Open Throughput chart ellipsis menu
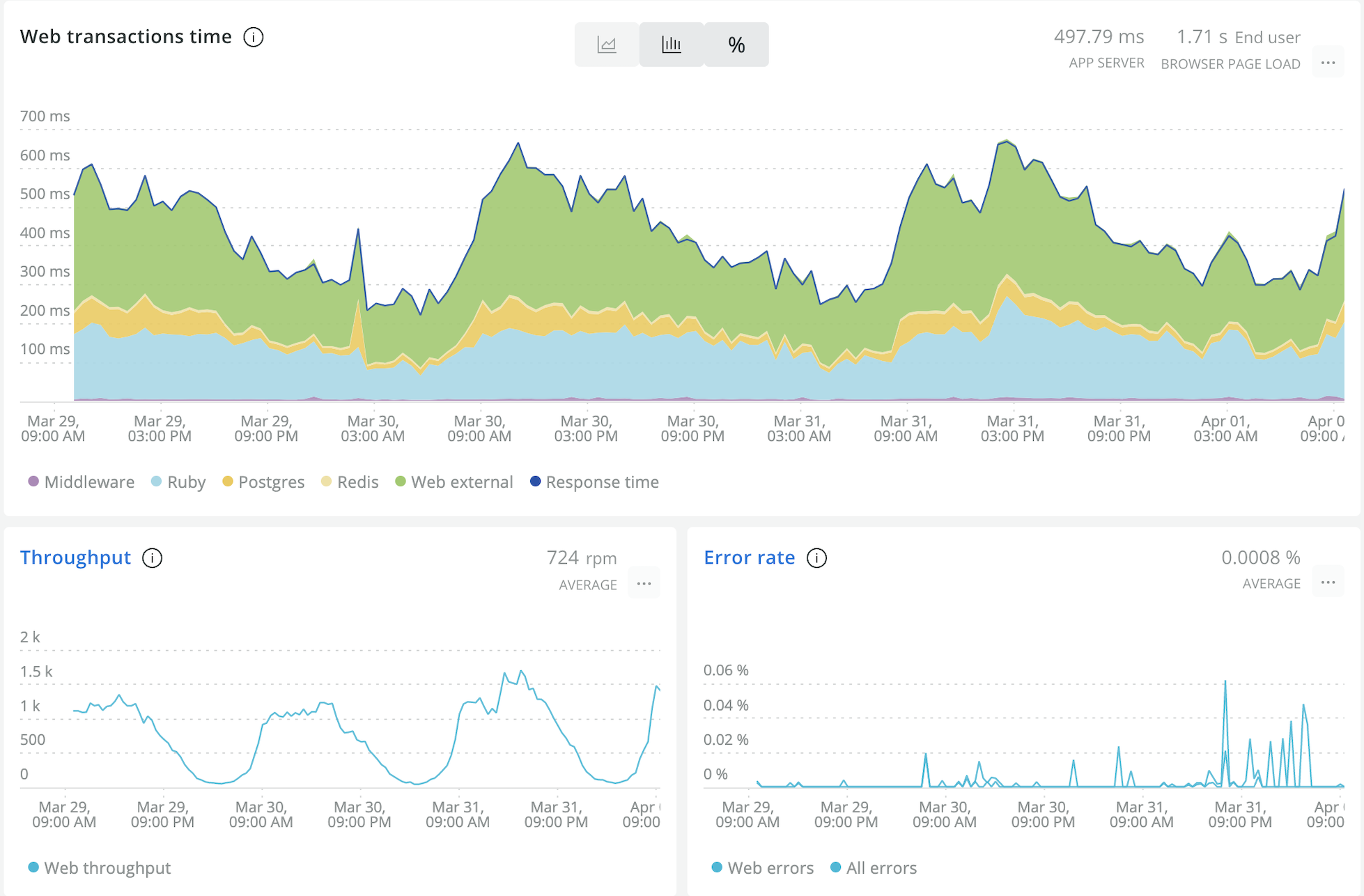Screen dimensions: 1364x896 tap(644, 584)
